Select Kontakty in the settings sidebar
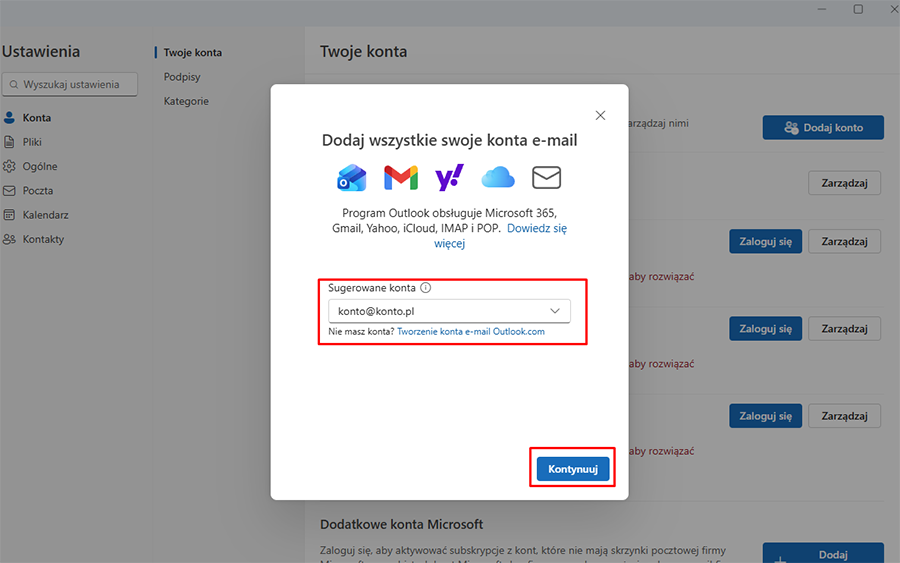The height and width of the screenshot is (563, 900). click(43, 239)
